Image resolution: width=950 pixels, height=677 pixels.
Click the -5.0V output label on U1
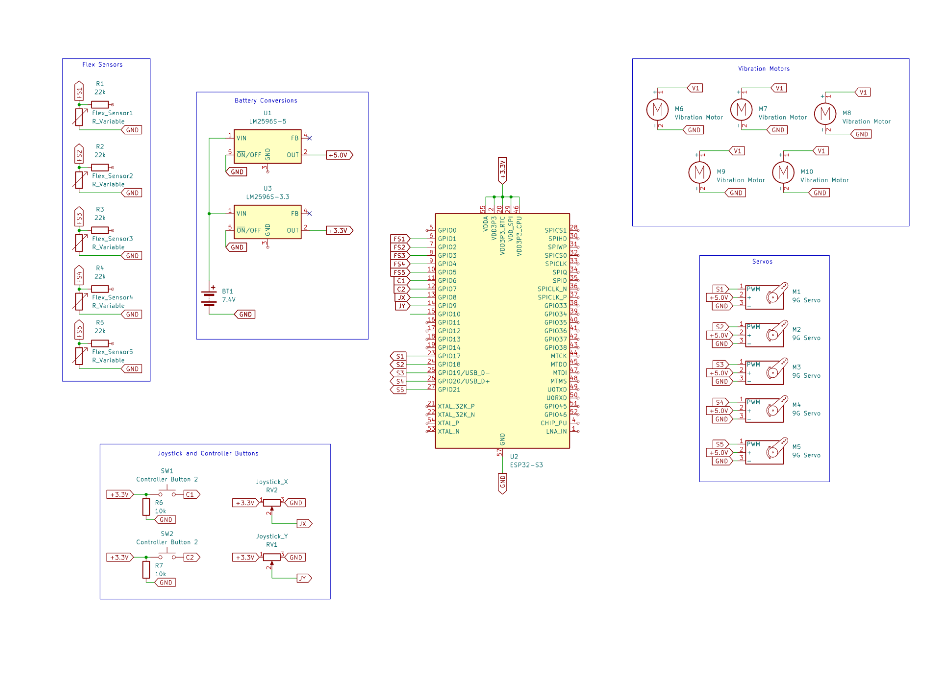click(338, 155)
